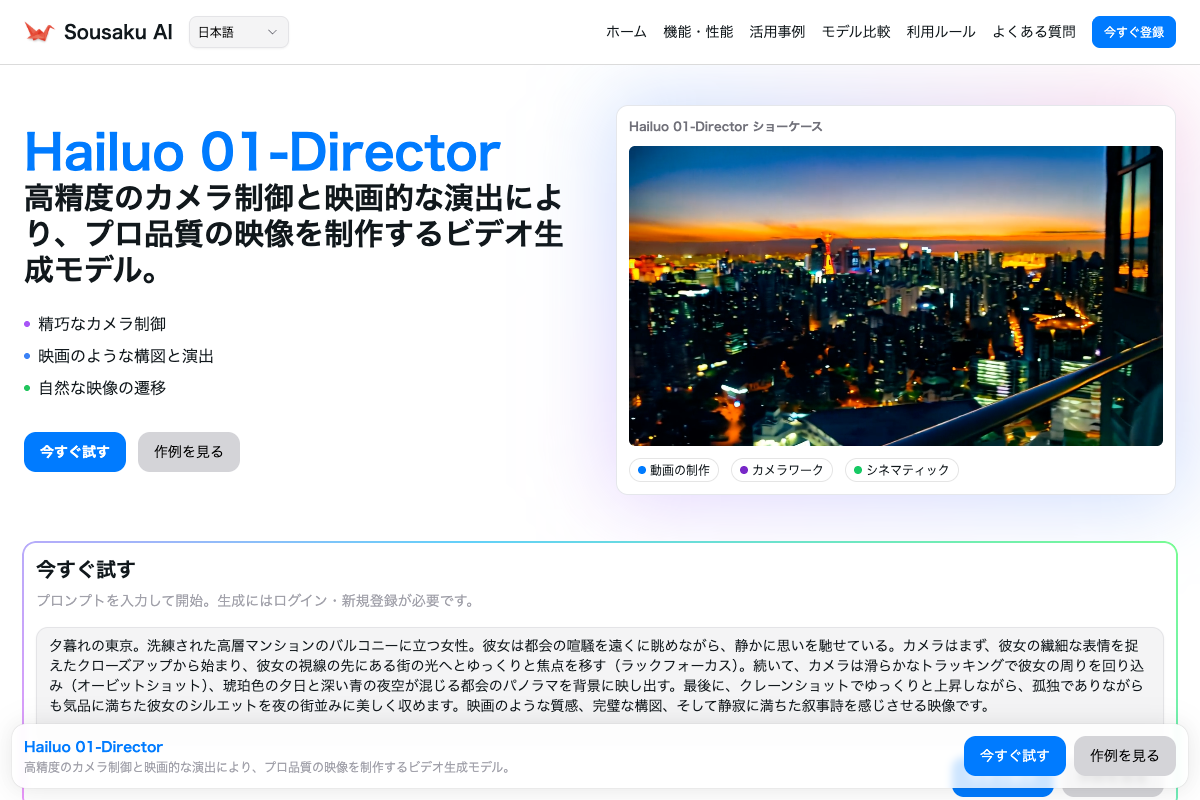Navigate to 活用事例 page

tap(777, 32)
